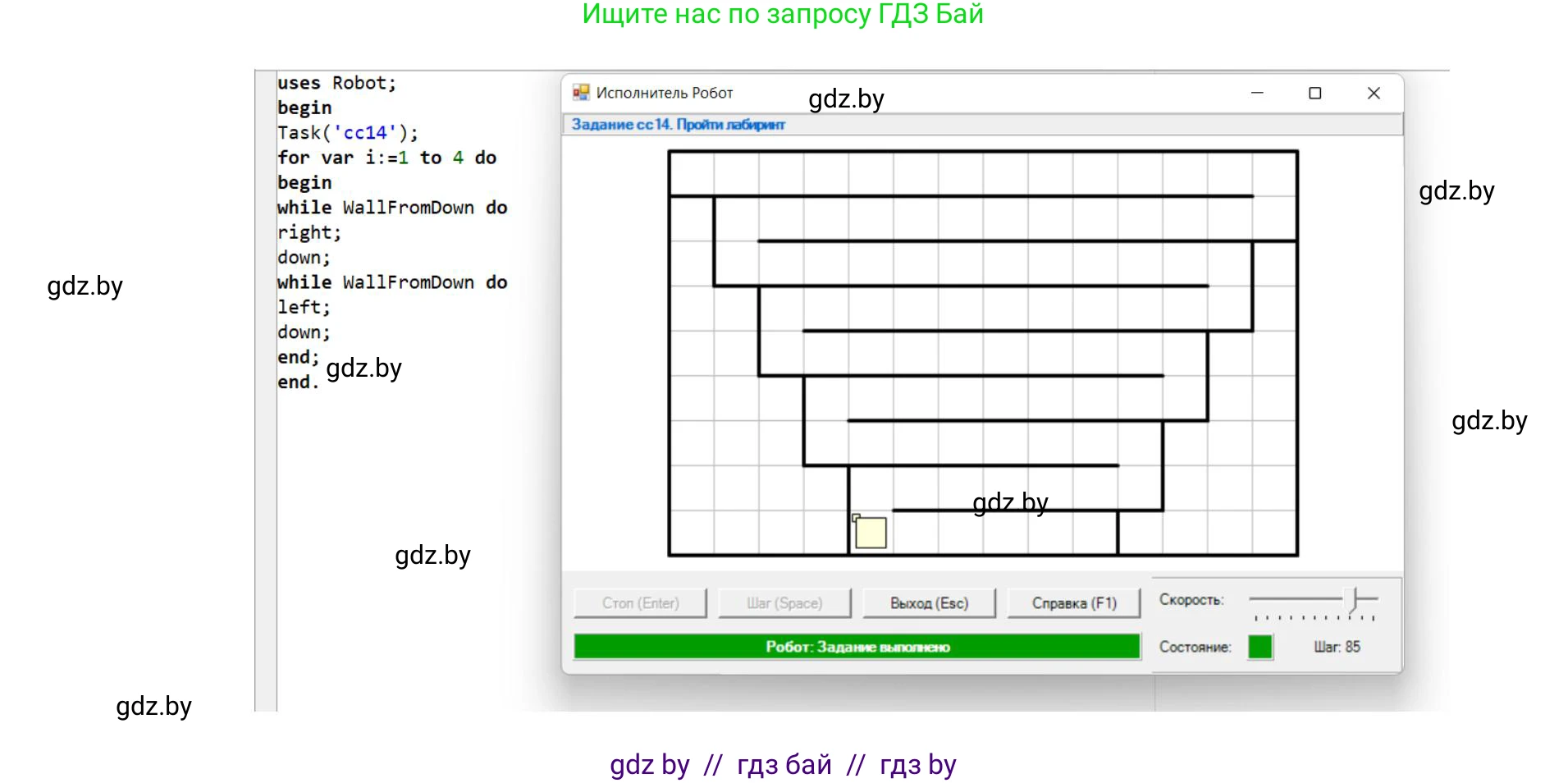Screen dimensions: 1568x783
Task: Click the bottom 'gdz by // гдз бай' text
Action: pyautogui.click(x=782, y=765)
